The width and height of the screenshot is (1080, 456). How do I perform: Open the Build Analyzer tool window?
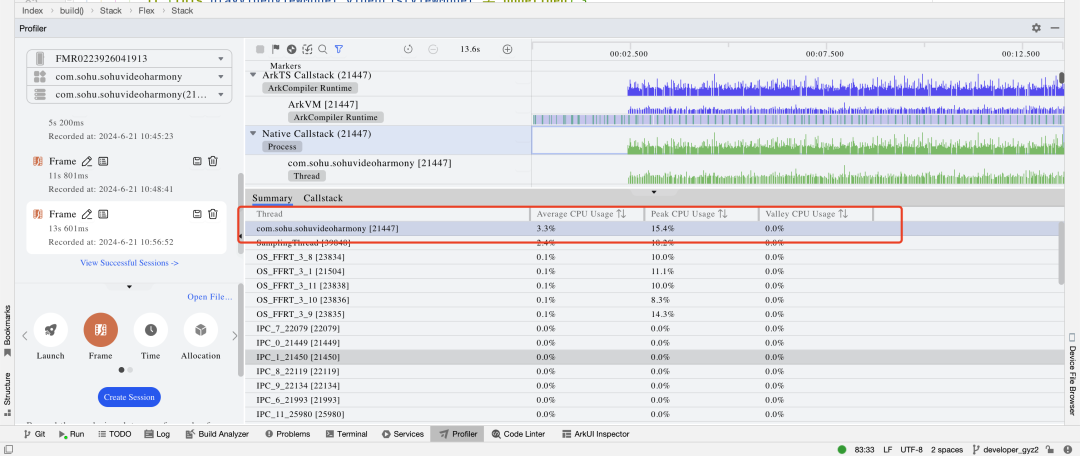click(217, 434)
